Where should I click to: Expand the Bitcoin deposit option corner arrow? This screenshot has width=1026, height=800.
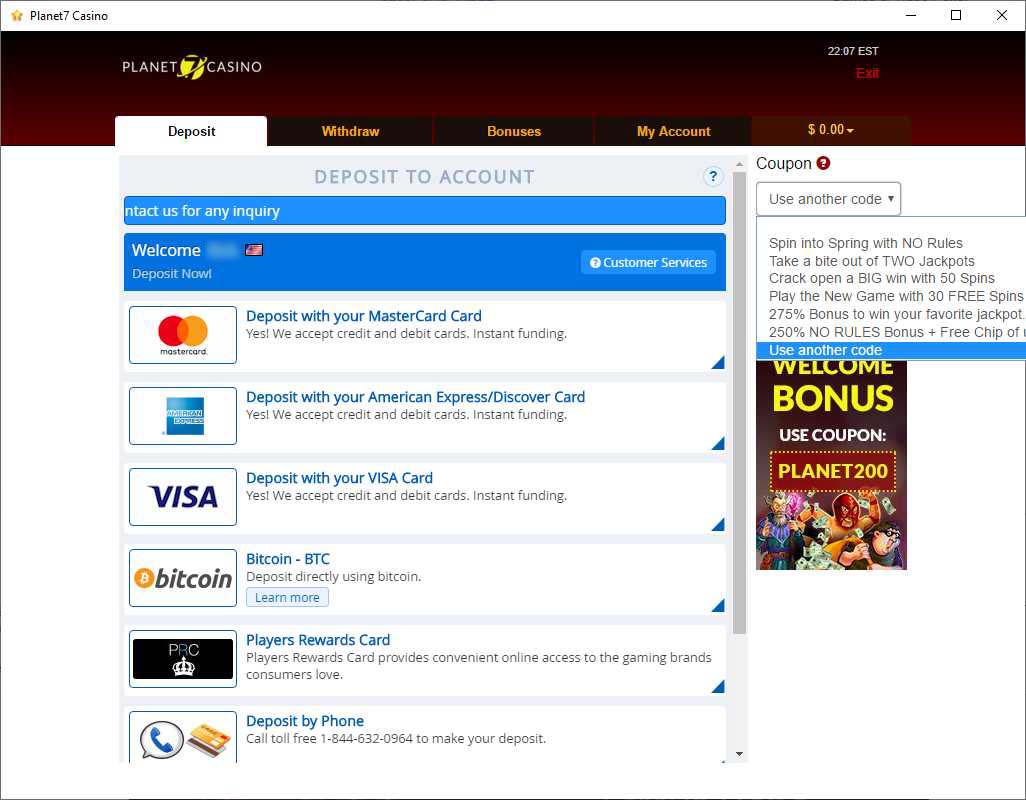(718, 606)
